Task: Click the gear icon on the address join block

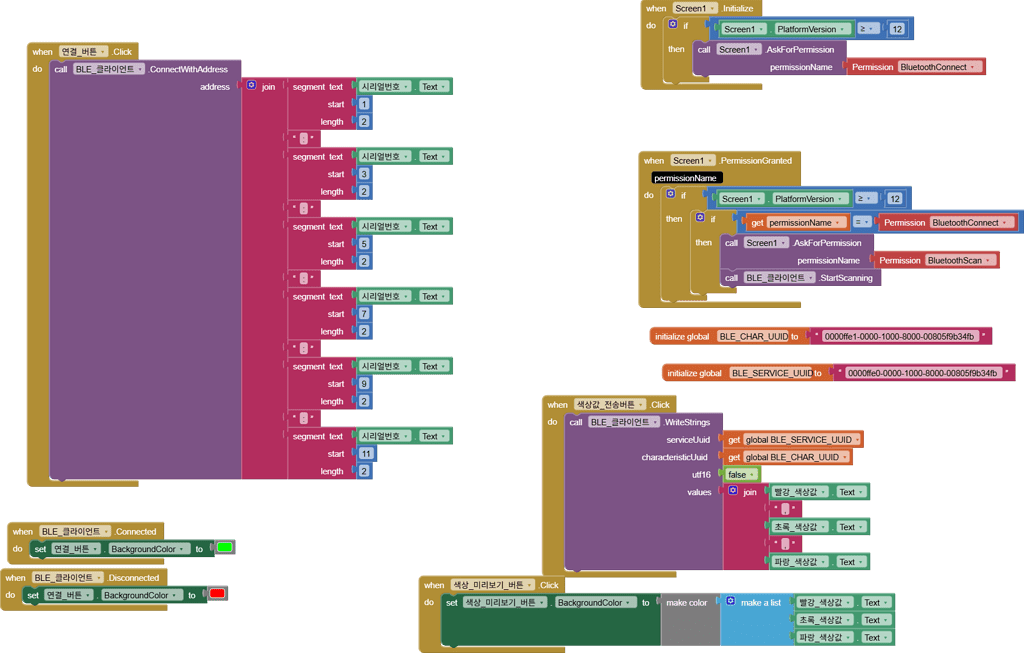Action: pos(251,87)
